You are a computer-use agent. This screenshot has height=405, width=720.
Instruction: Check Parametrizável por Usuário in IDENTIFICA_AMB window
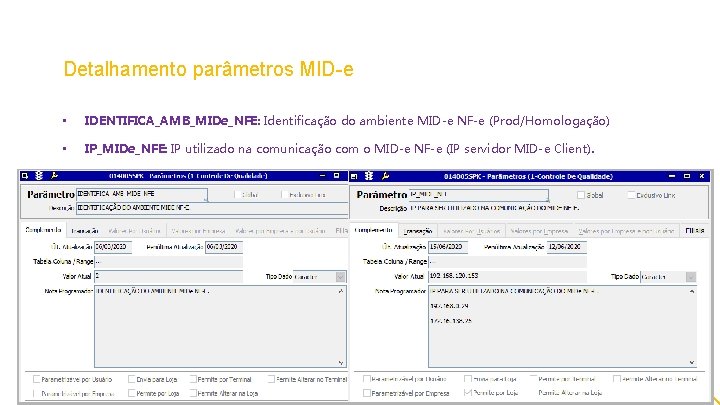click(37, 379)
